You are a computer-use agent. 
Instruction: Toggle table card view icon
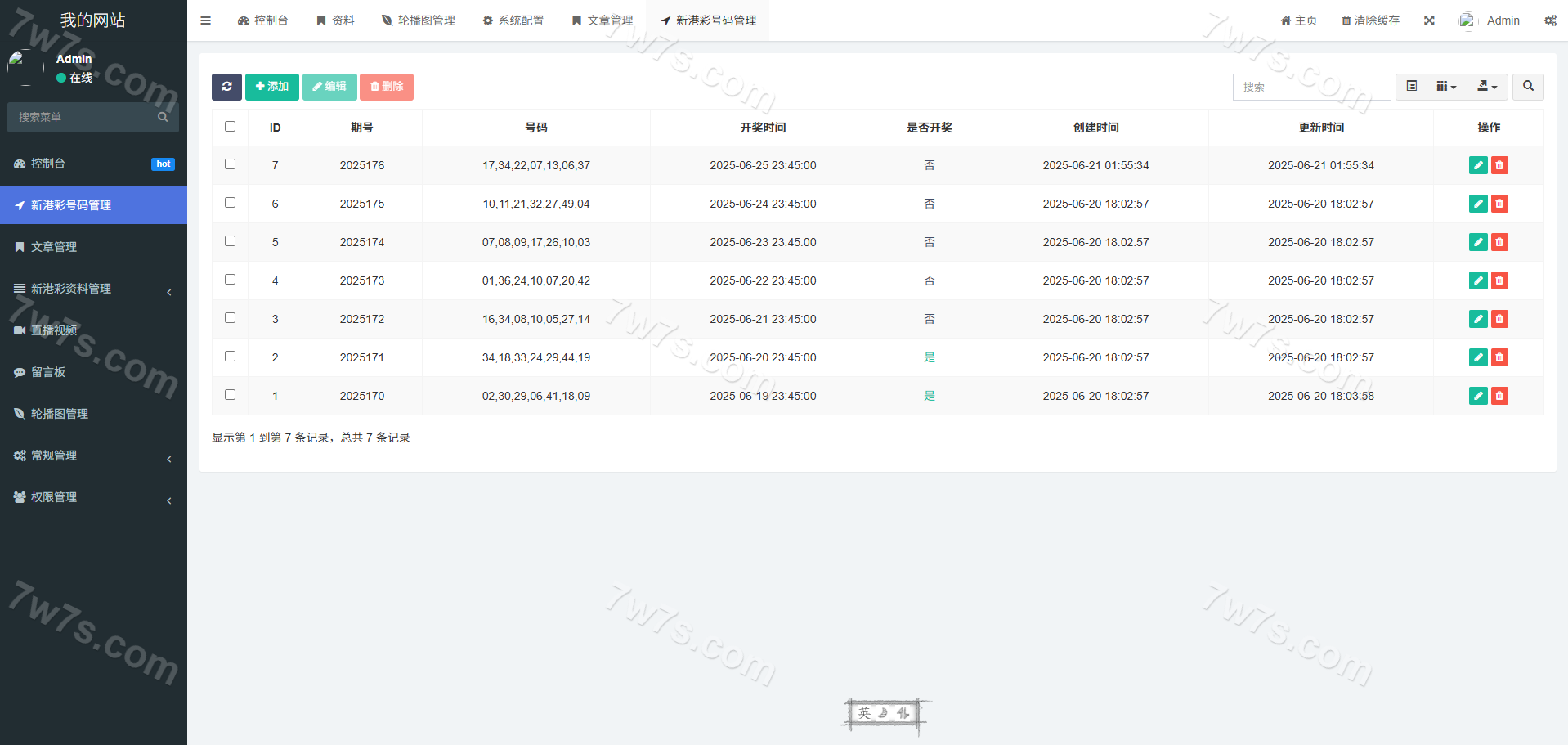click(x=1411, y=87)
